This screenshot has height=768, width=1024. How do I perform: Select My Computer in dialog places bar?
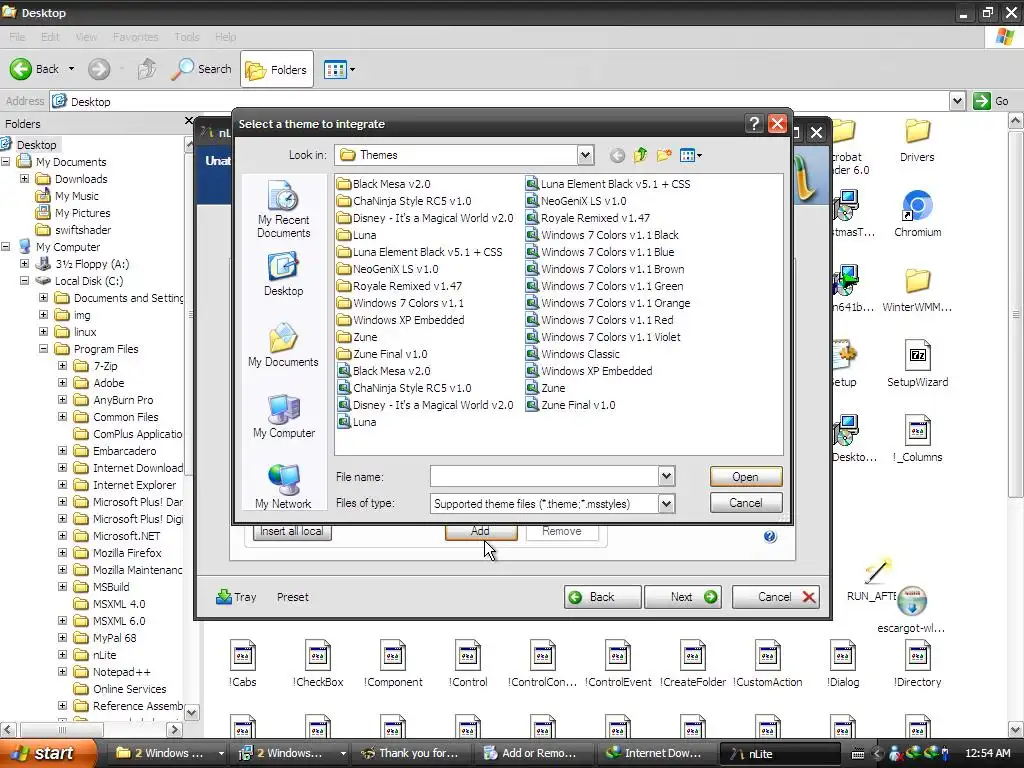[x=283, y=417]
